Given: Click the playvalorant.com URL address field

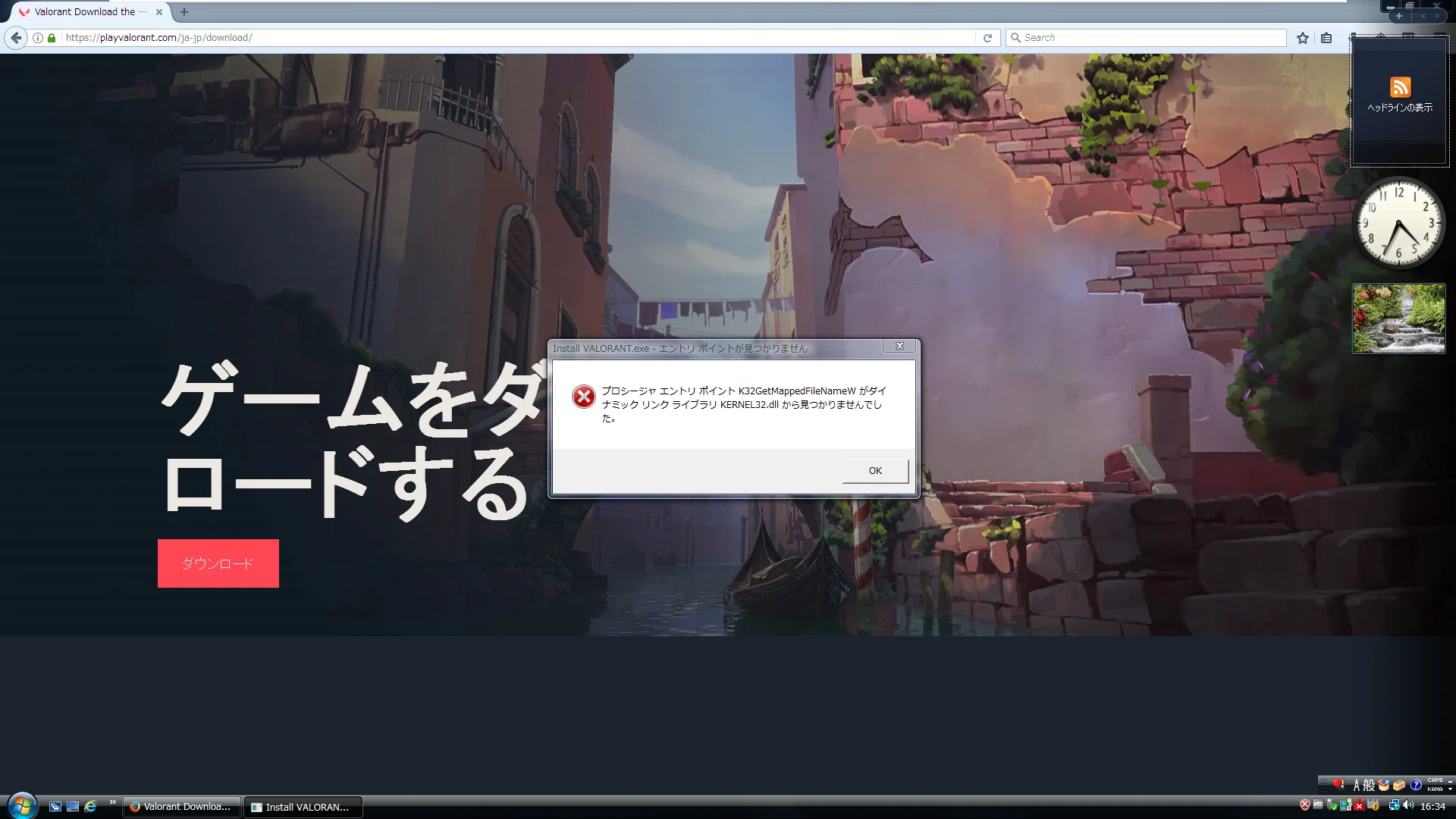Looking at the screenshot, I should pyautogui.click(x=517, y=37).
